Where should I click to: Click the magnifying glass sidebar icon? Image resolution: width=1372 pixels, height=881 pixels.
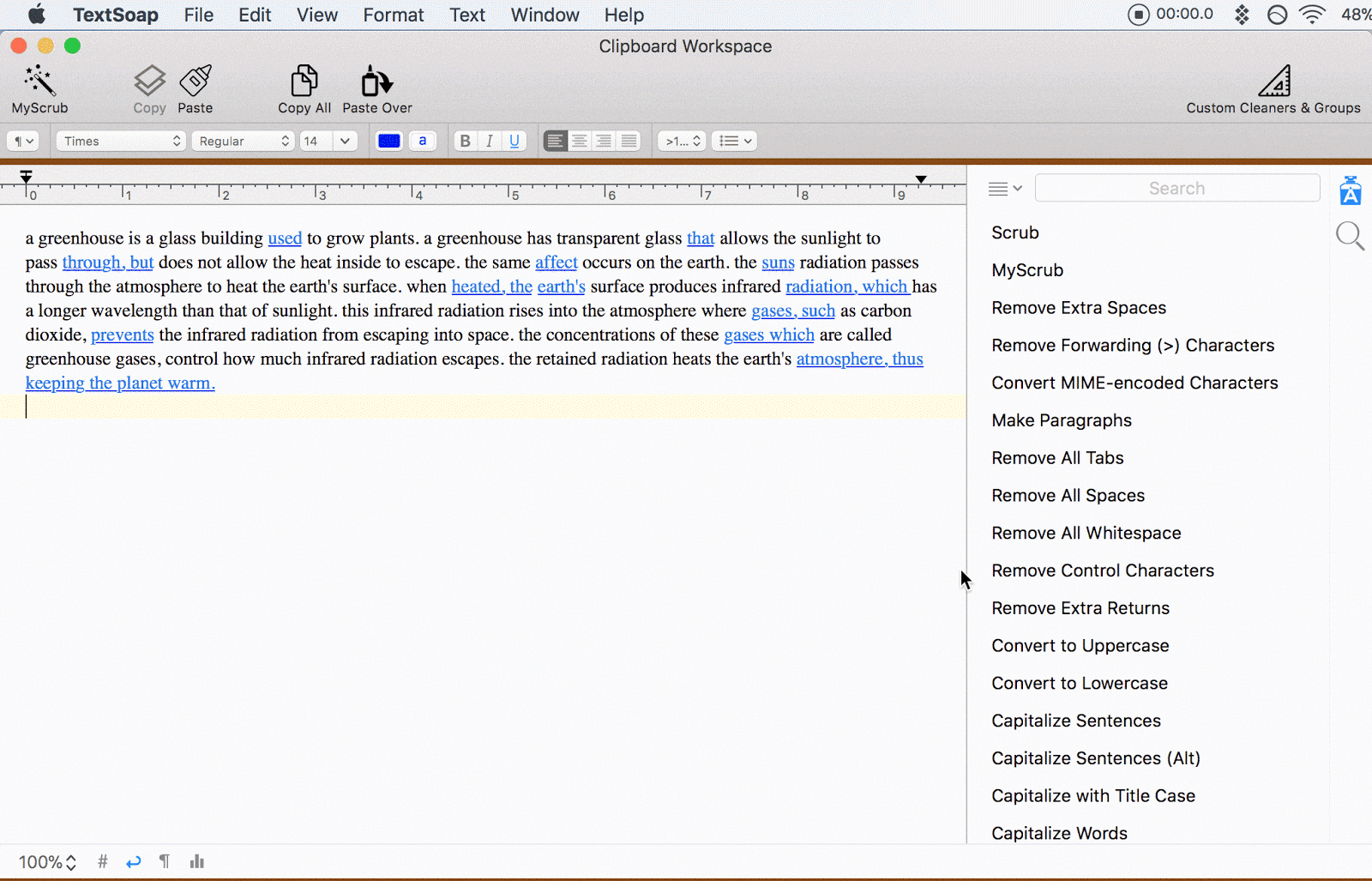[1351, 235]
